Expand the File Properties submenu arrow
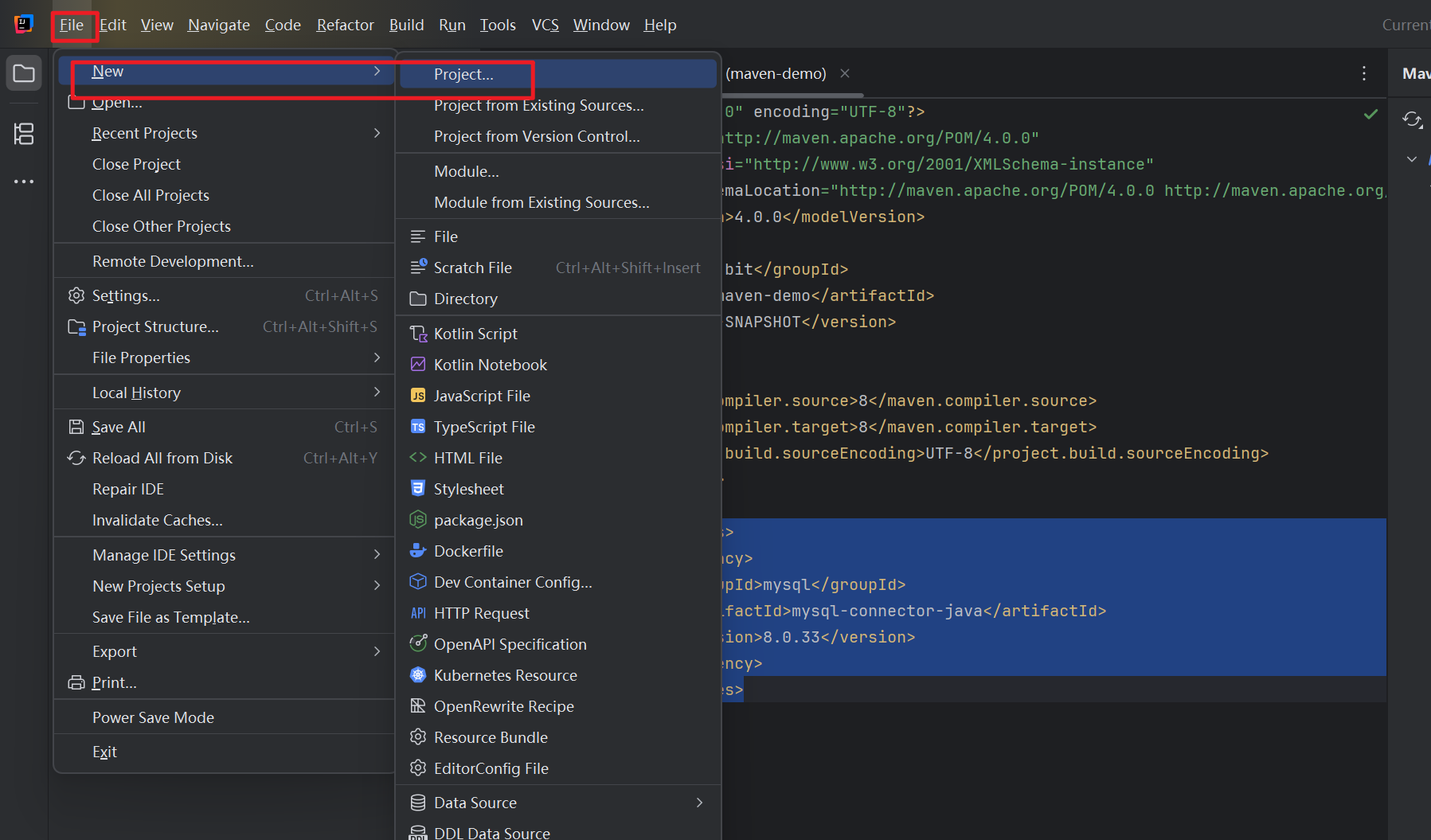This screenshot has width=1431, height=840. (377, 357)
